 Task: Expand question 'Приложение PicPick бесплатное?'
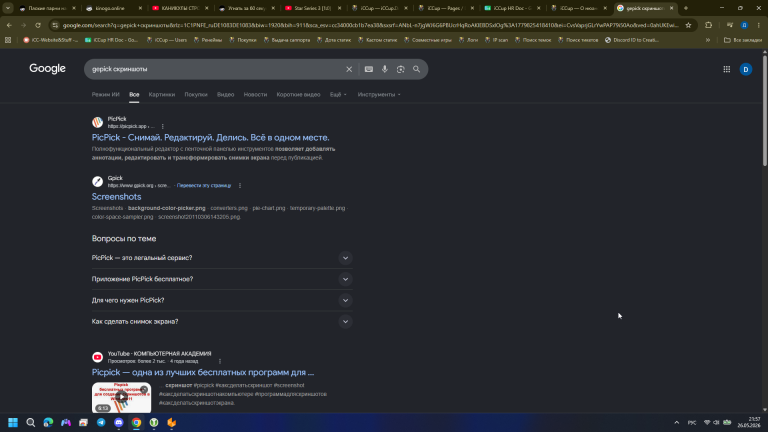click(x=222, y=279)
